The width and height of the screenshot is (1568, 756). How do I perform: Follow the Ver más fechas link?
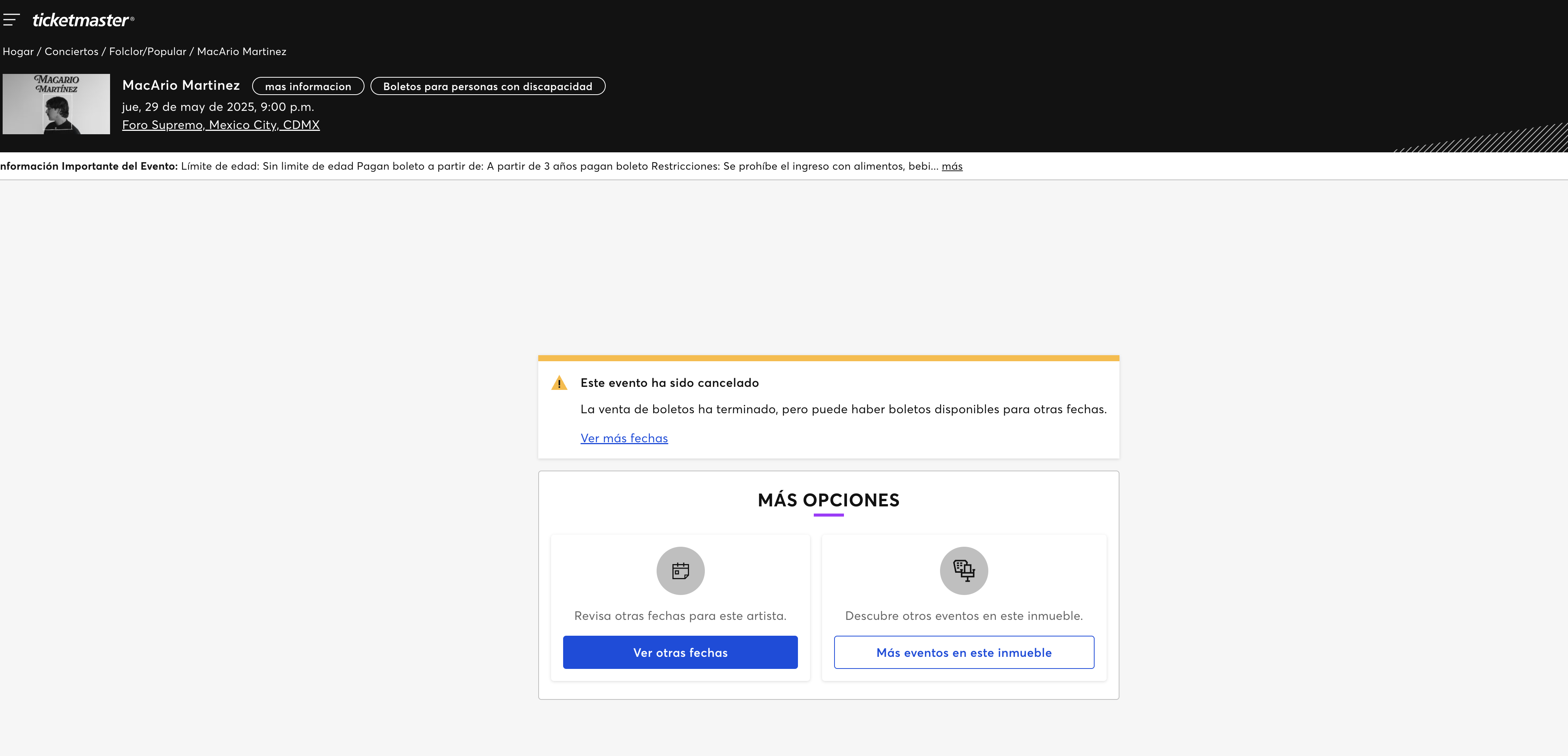tap(624, 438)
